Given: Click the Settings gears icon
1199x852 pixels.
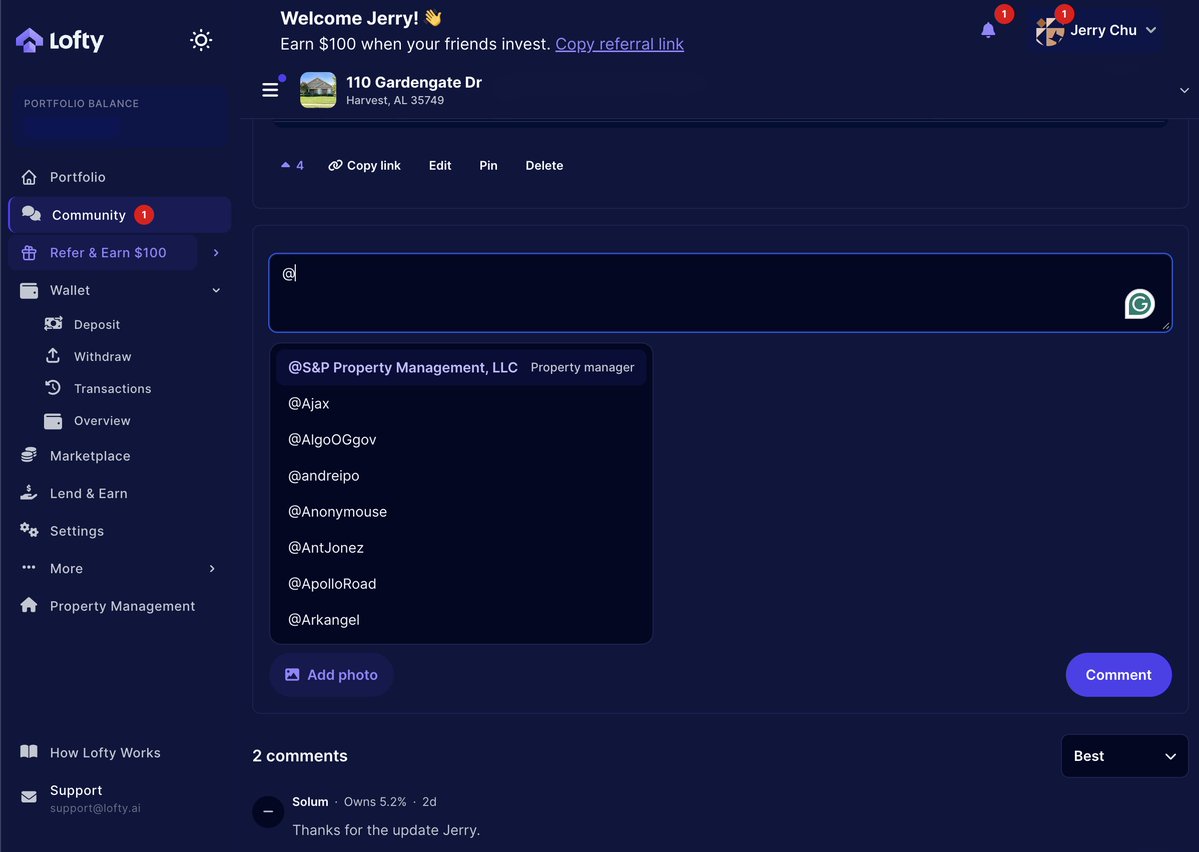Looking at the screenshot, I should (29, 530).
